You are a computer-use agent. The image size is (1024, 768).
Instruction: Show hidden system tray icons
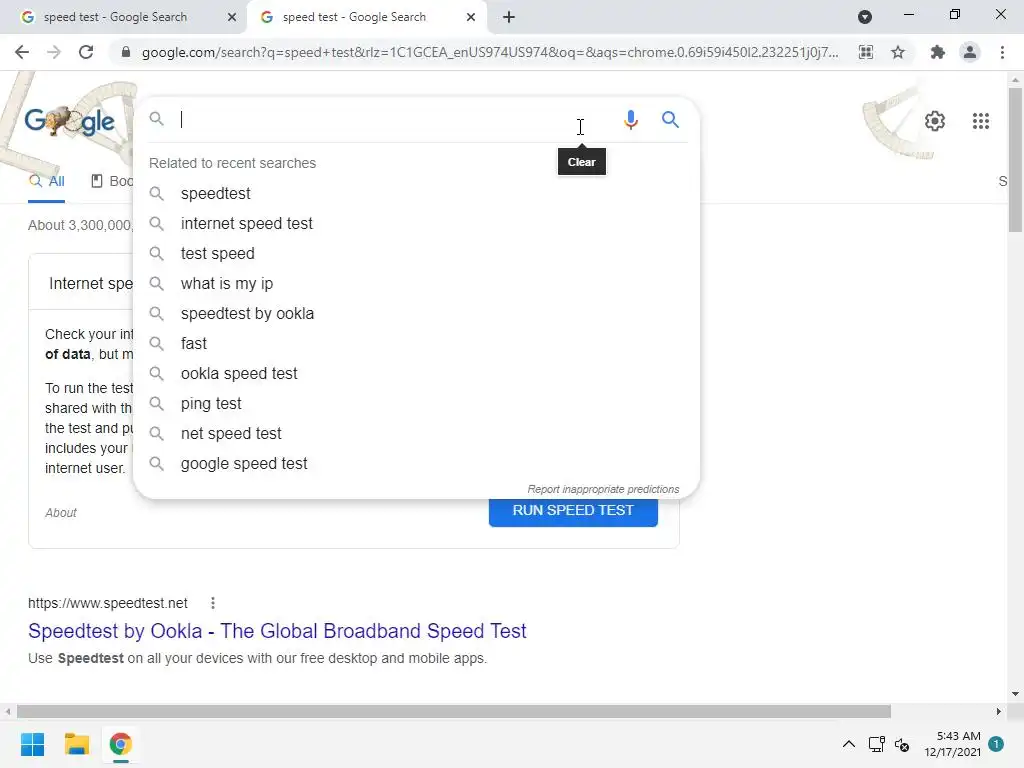coord(848,744)
